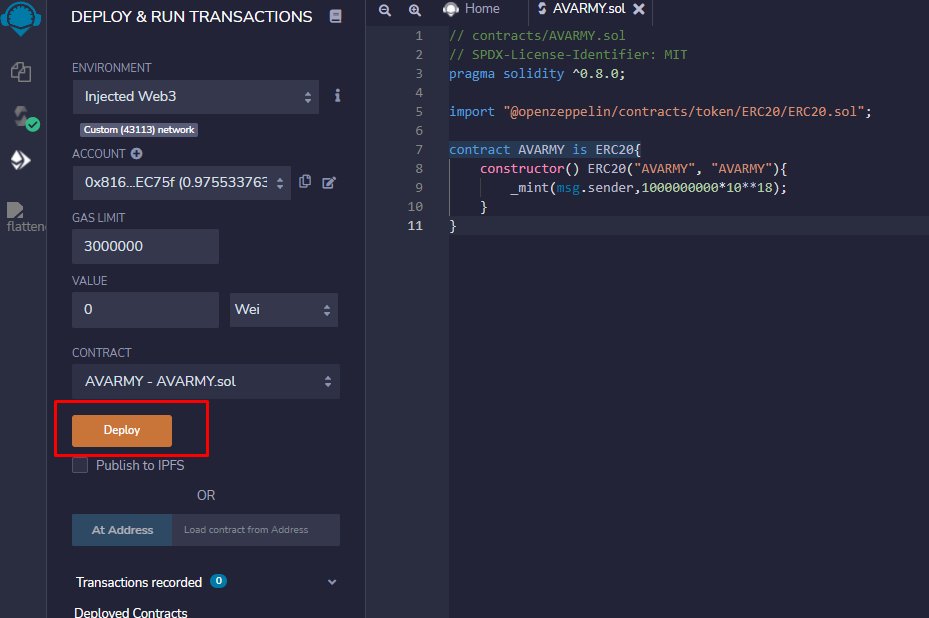Image resolution: width=929 pixels, height=618 pixels.
Task: Click the orange Deploy button
Action: (x=122, y=431)
